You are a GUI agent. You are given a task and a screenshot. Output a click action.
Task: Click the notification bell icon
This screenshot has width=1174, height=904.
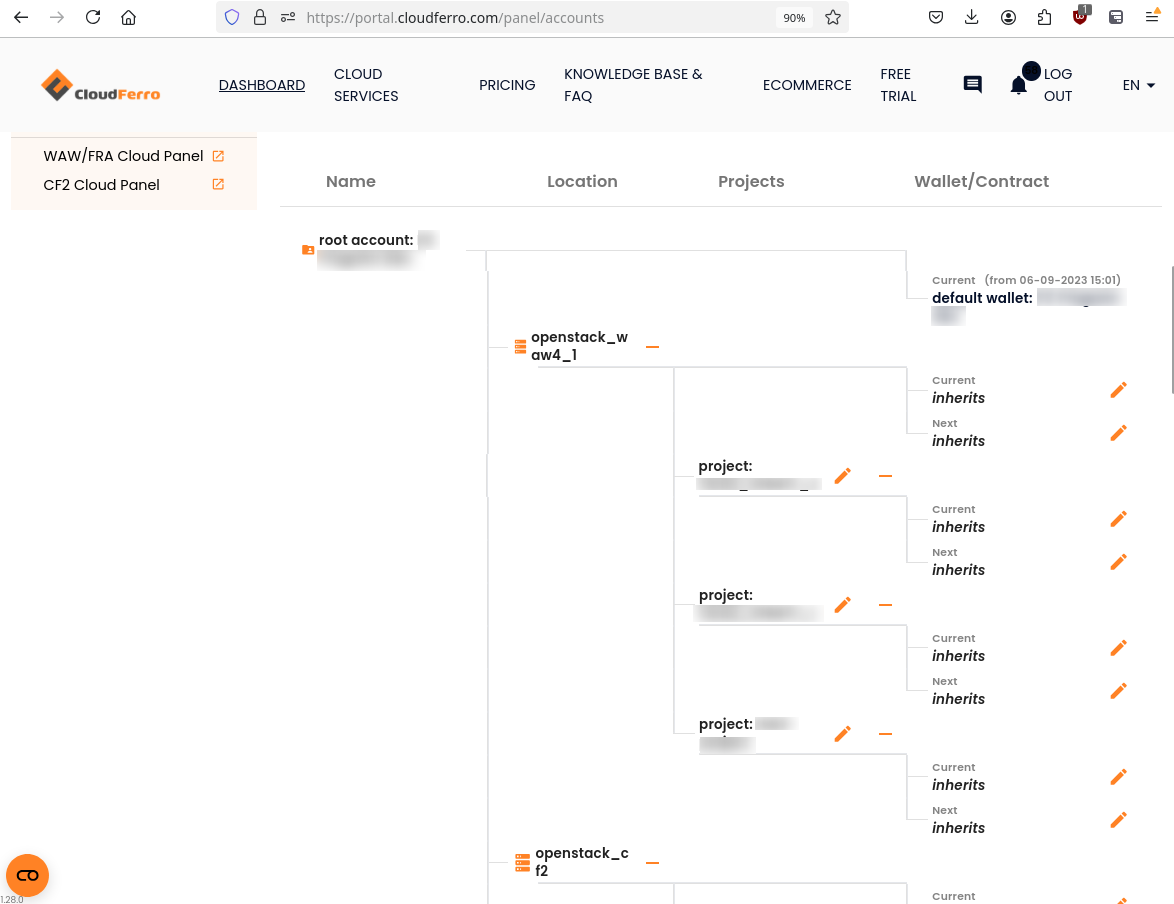(1017, 85)
